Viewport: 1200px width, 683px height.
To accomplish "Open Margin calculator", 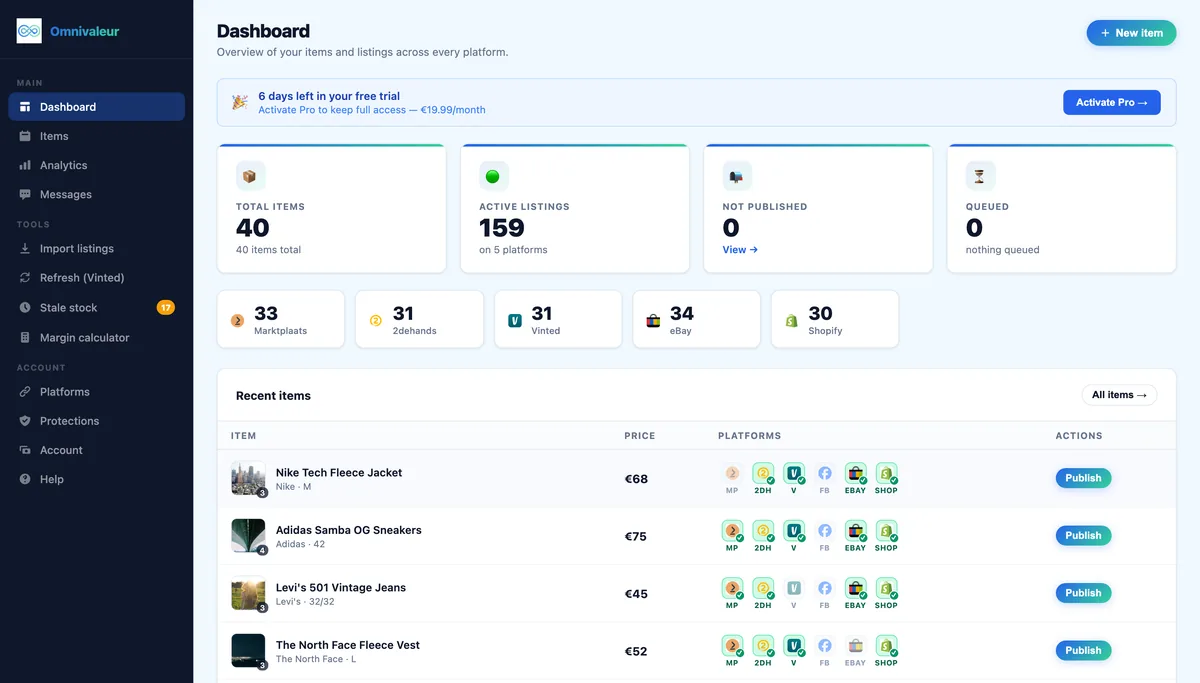I will click(96, 338).
